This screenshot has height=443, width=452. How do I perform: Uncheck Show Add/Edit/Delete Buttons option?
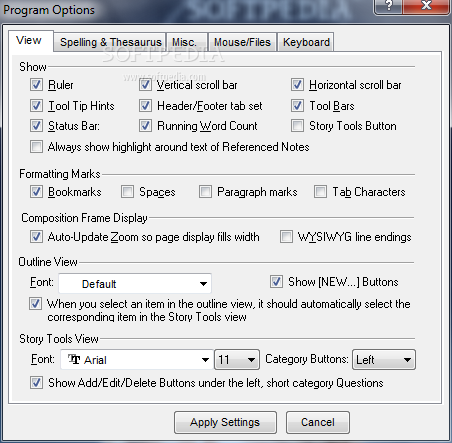point(36,383)
